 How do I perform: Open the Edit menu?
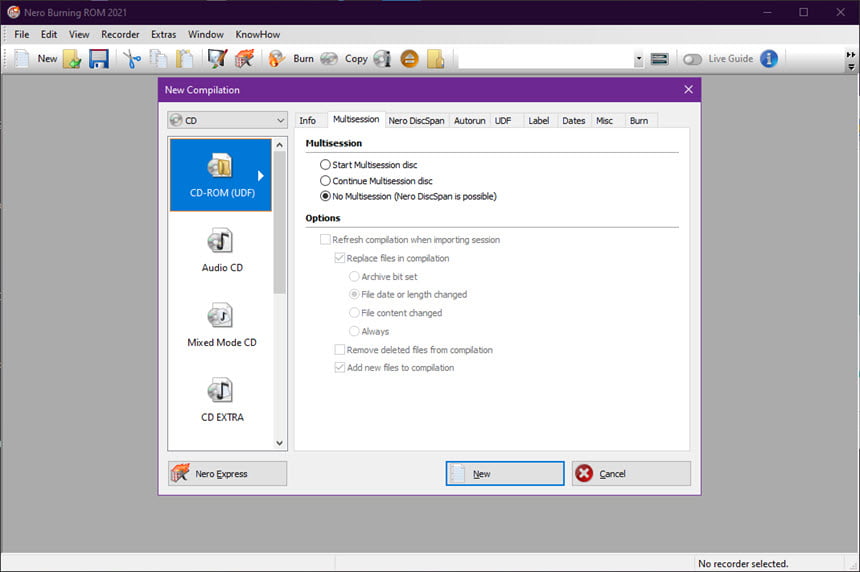click(49, 34)
